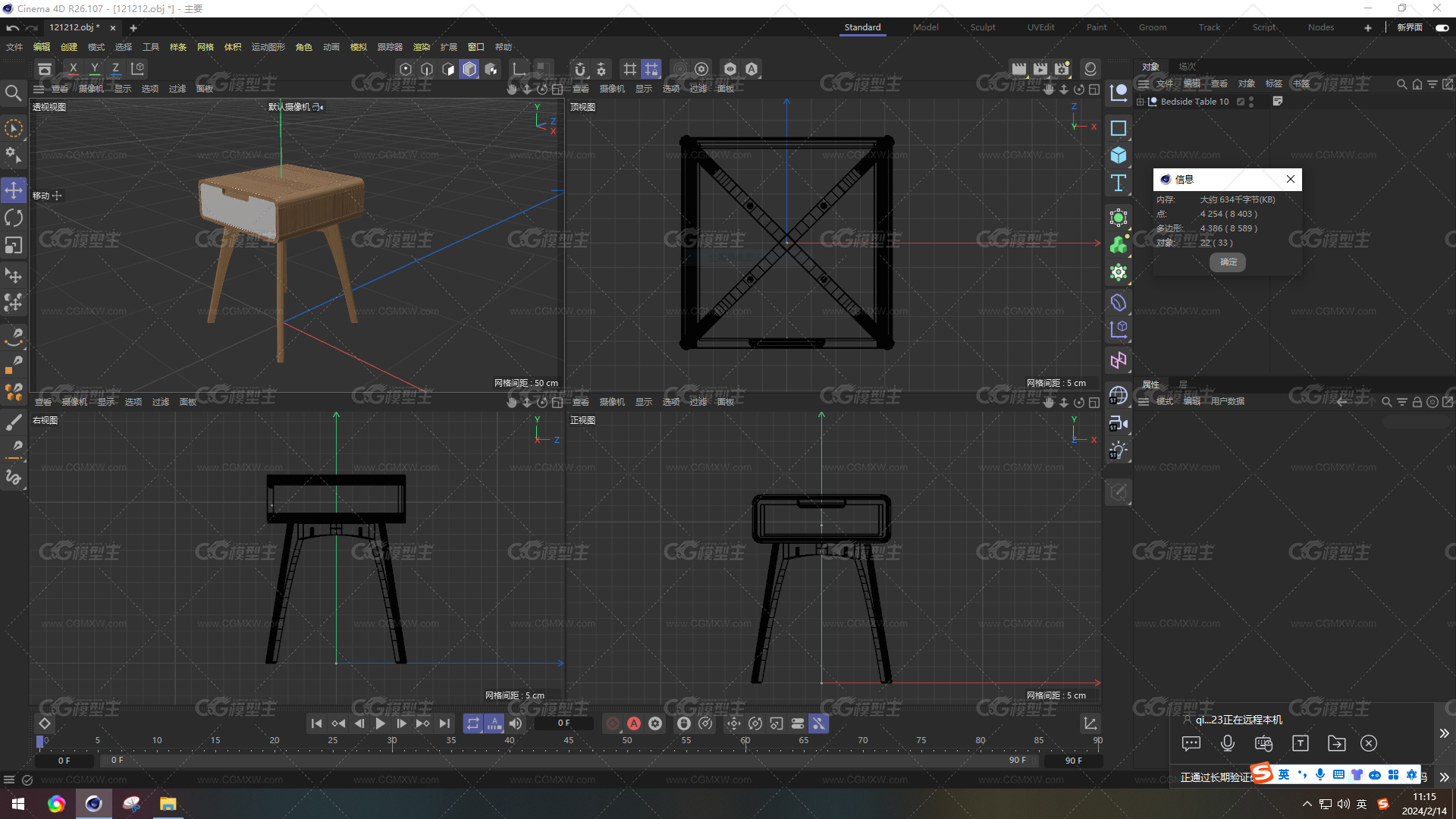Image resolution: width=1456 pixels, height=819 pixels.
Task: Open Attributes panel hamburger menu
Action: click(x=1144, y=401)
